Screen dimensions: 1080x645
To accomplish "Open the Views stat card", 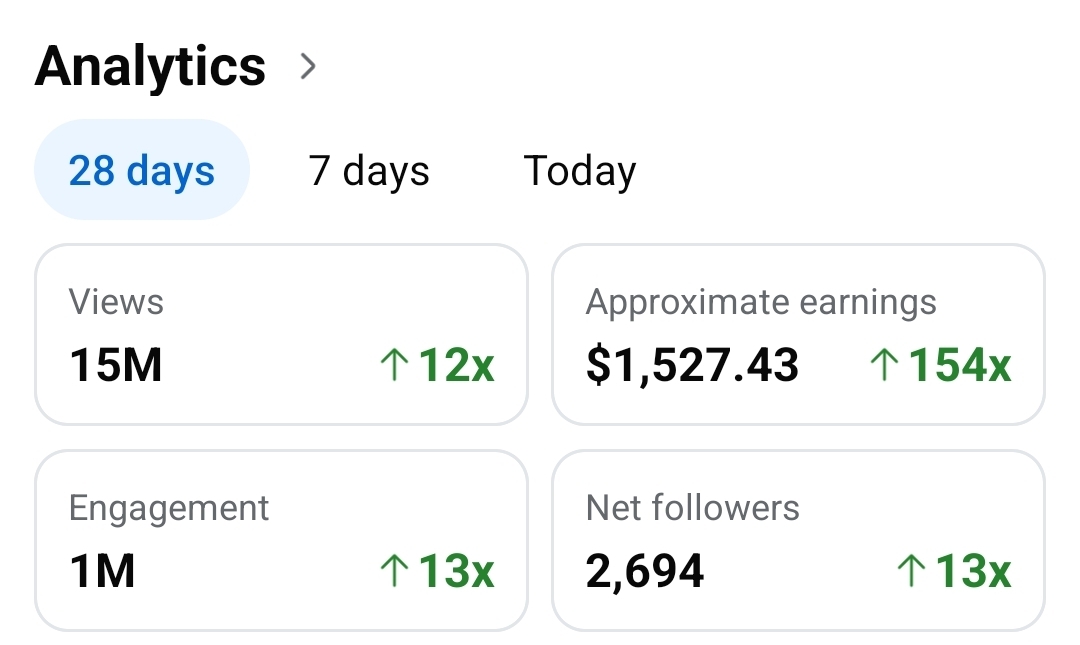I will [x=281, y=335].
